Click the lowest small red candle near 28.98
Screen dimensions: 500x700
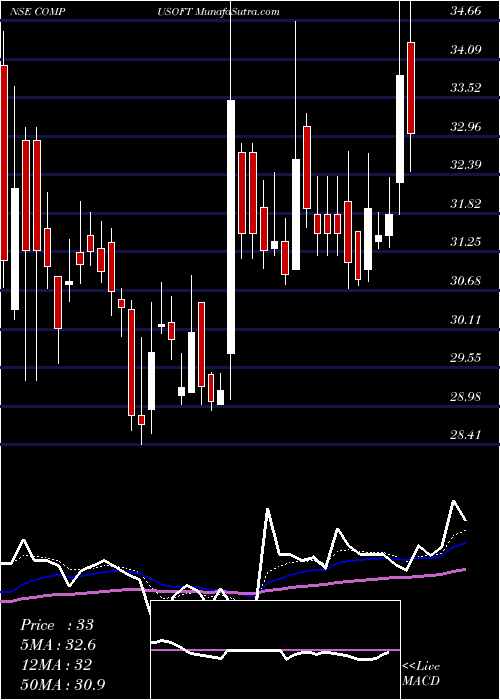click(142, 420)
